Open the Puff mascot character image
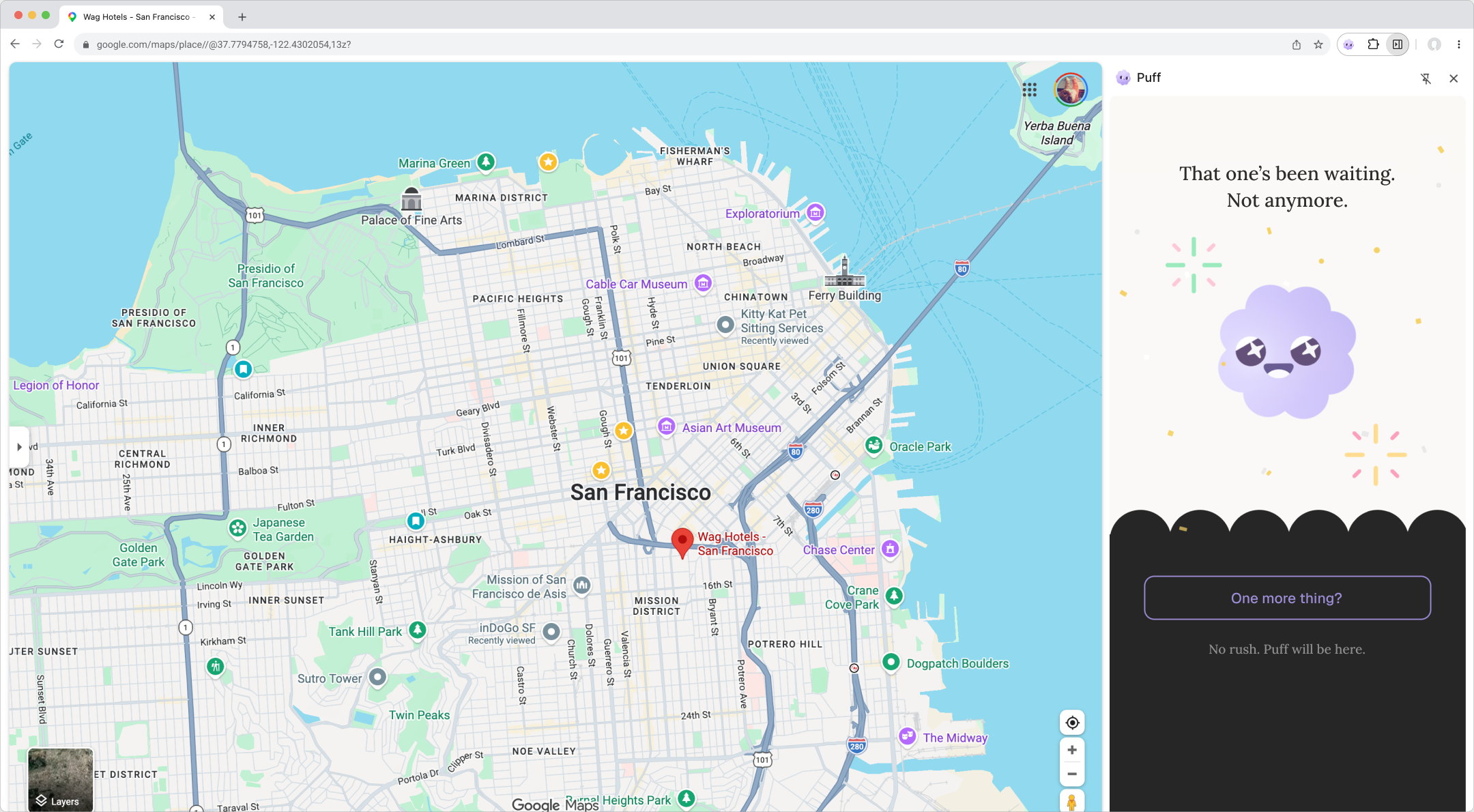 (x=1287, y=351)
